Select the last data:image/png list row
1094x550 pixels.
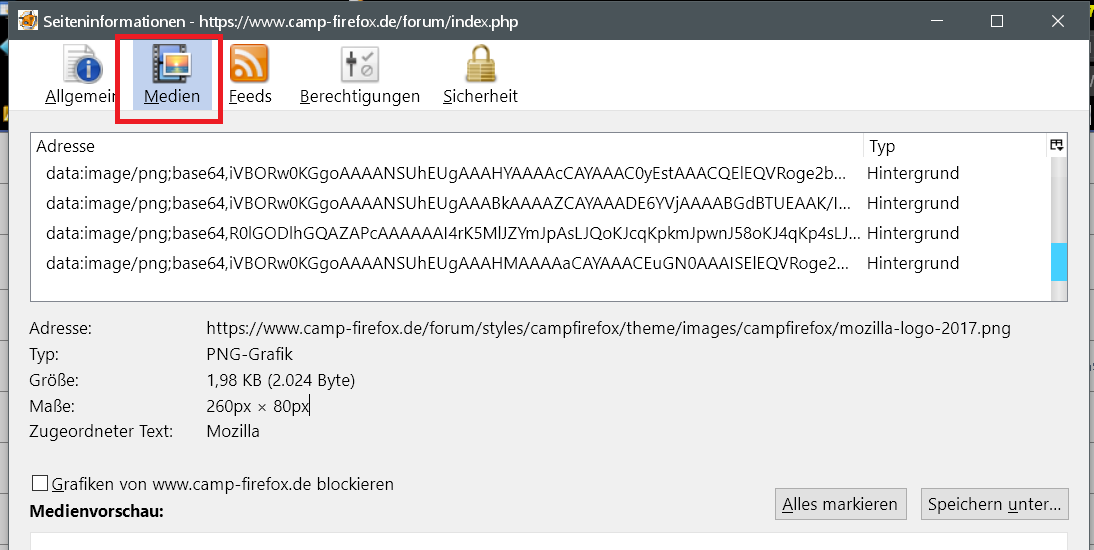446,263
